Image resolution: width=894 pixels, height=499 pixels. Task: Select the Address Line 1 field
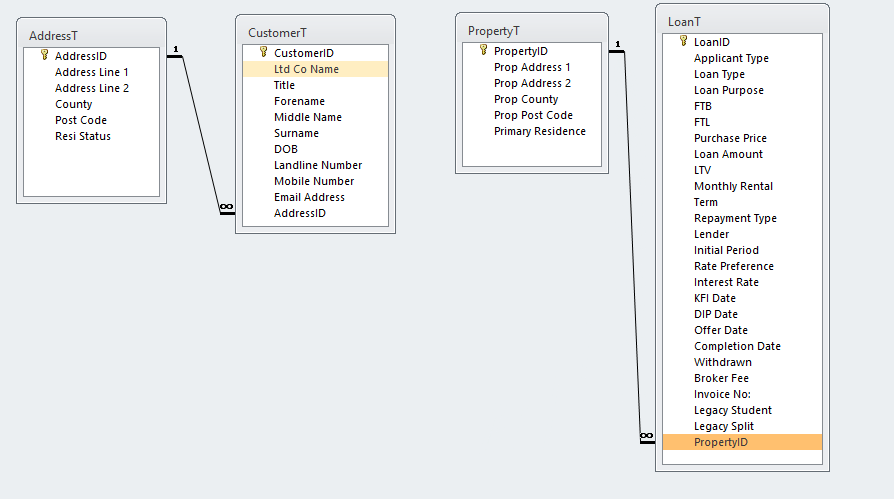pyautogui.click(x=91, y=72)
